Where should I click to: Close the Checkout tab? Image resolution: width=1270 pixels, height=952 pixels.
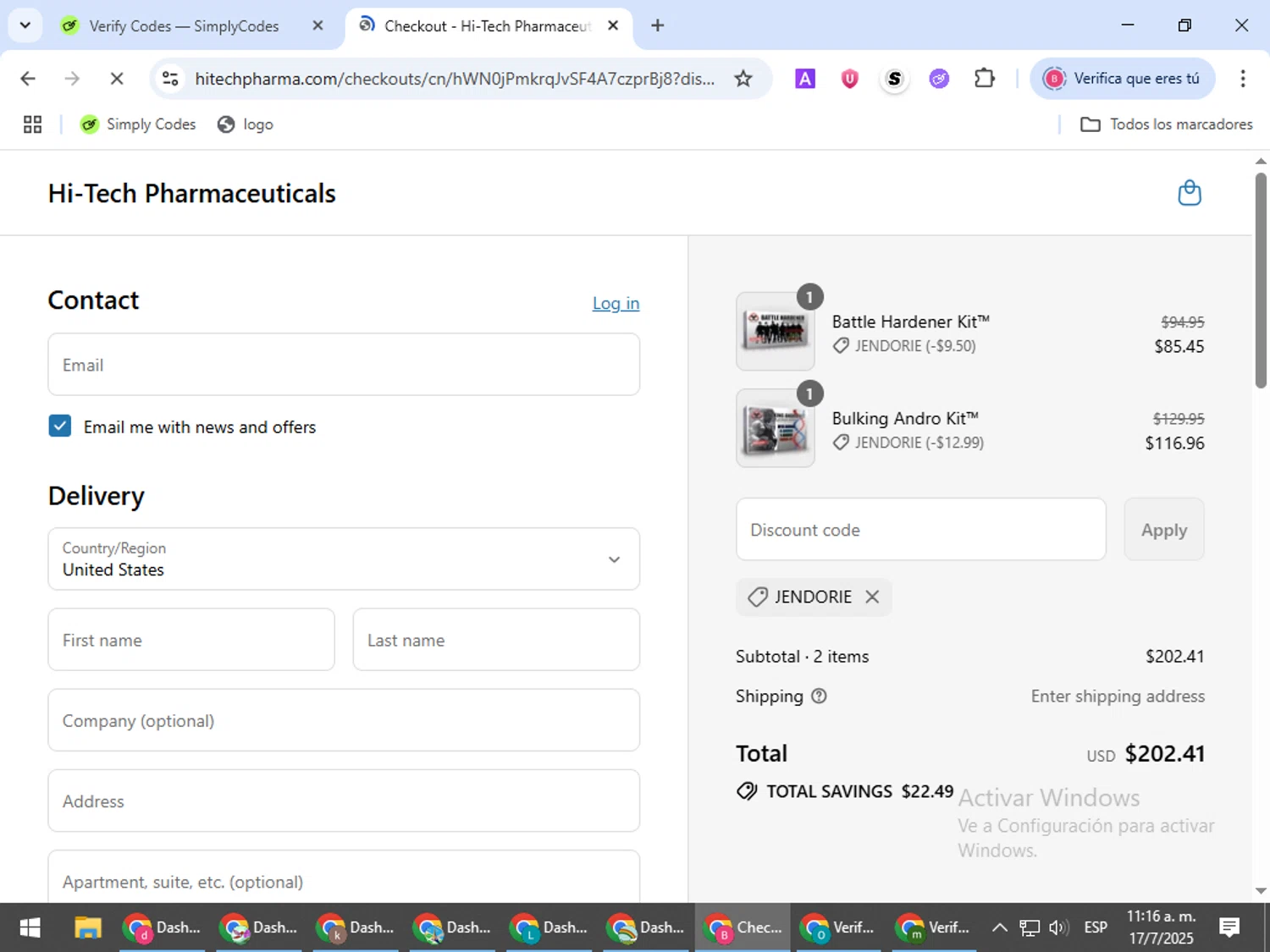[613, 25]
